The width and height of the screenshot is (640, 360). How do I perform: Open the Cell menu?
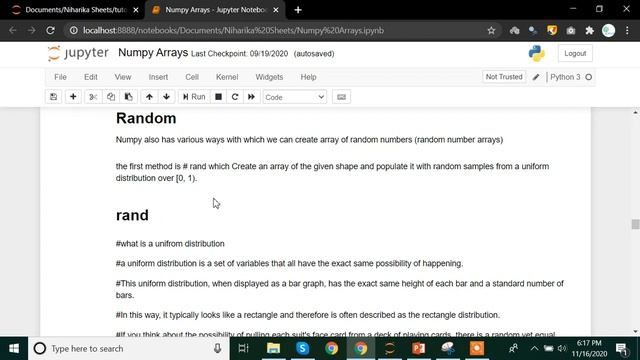tap(192, 77)
